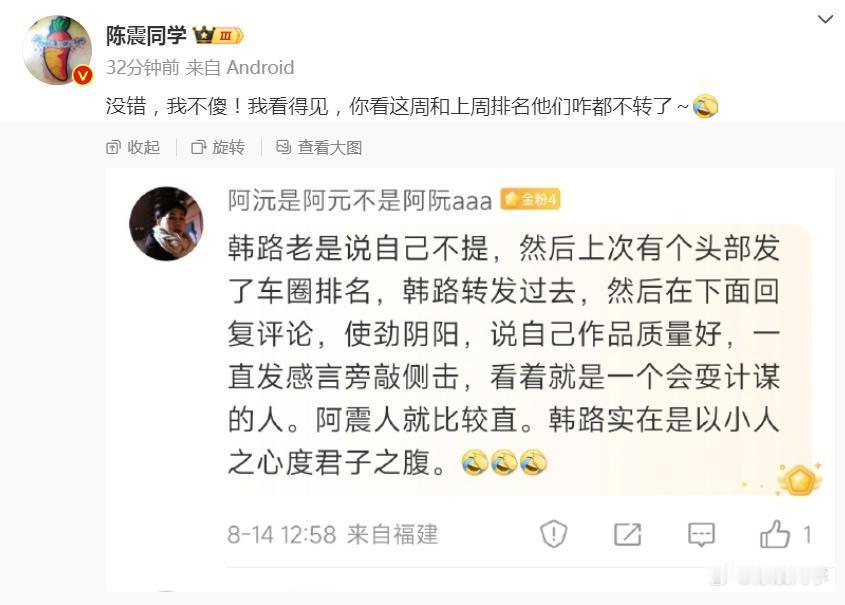This screenshot has height=605, width=845.
Task: Click the laughing-crying emoji in post text
Action: pyautogui.click(x=705, y=106)
